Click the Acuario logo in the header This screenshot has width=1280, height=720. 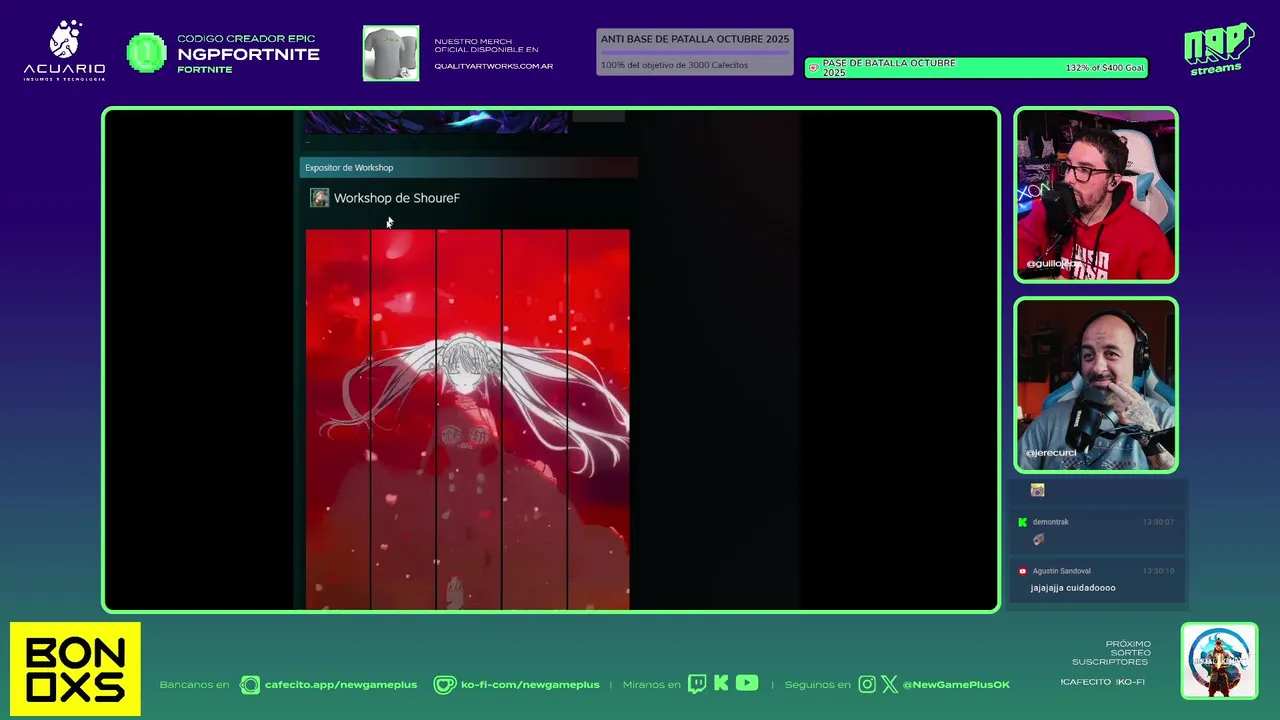point(64,51)
